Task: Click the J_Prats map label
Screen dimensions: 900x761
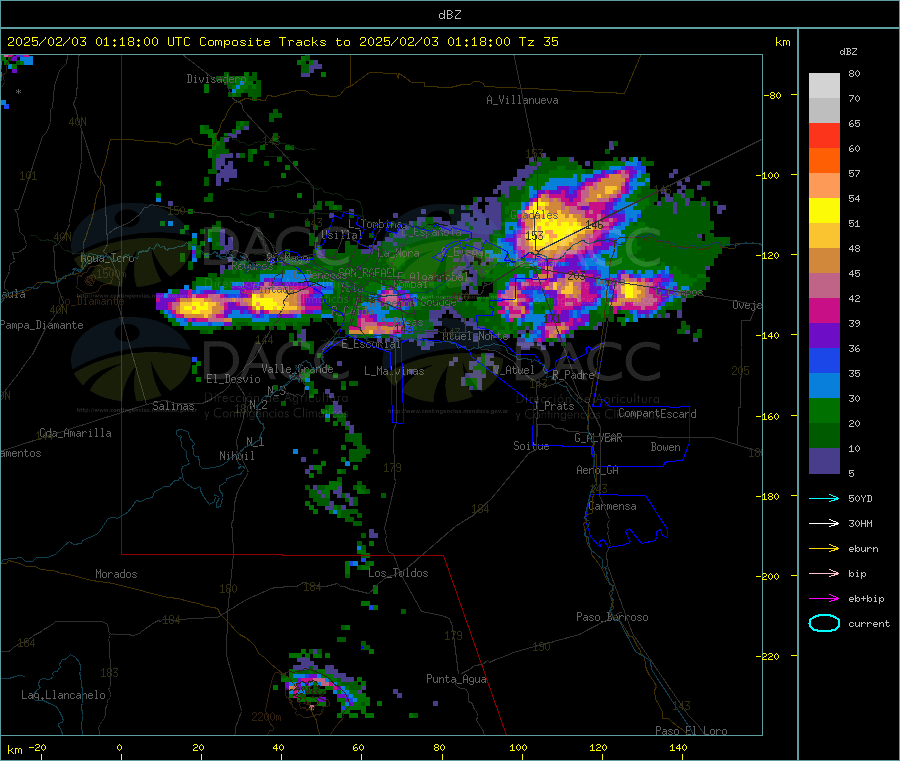Action: point(554,406)
